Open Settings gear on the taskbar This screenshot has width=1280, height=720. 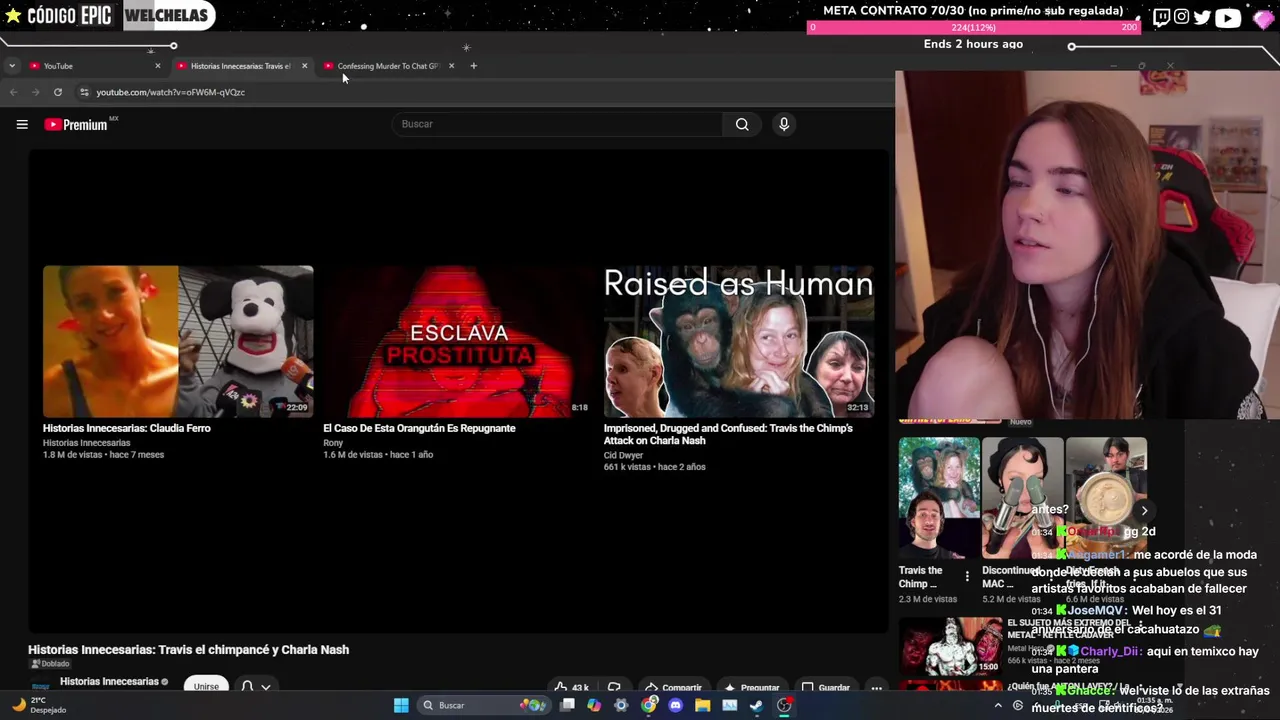pyautogui.click(x=621, y=705)
